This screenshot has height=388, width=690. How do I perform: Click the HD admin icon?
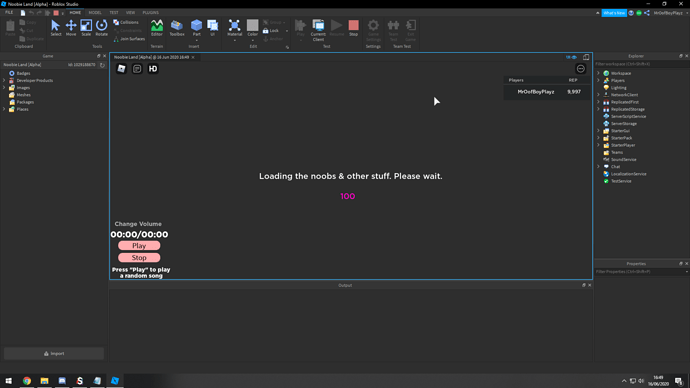[153, 69]
